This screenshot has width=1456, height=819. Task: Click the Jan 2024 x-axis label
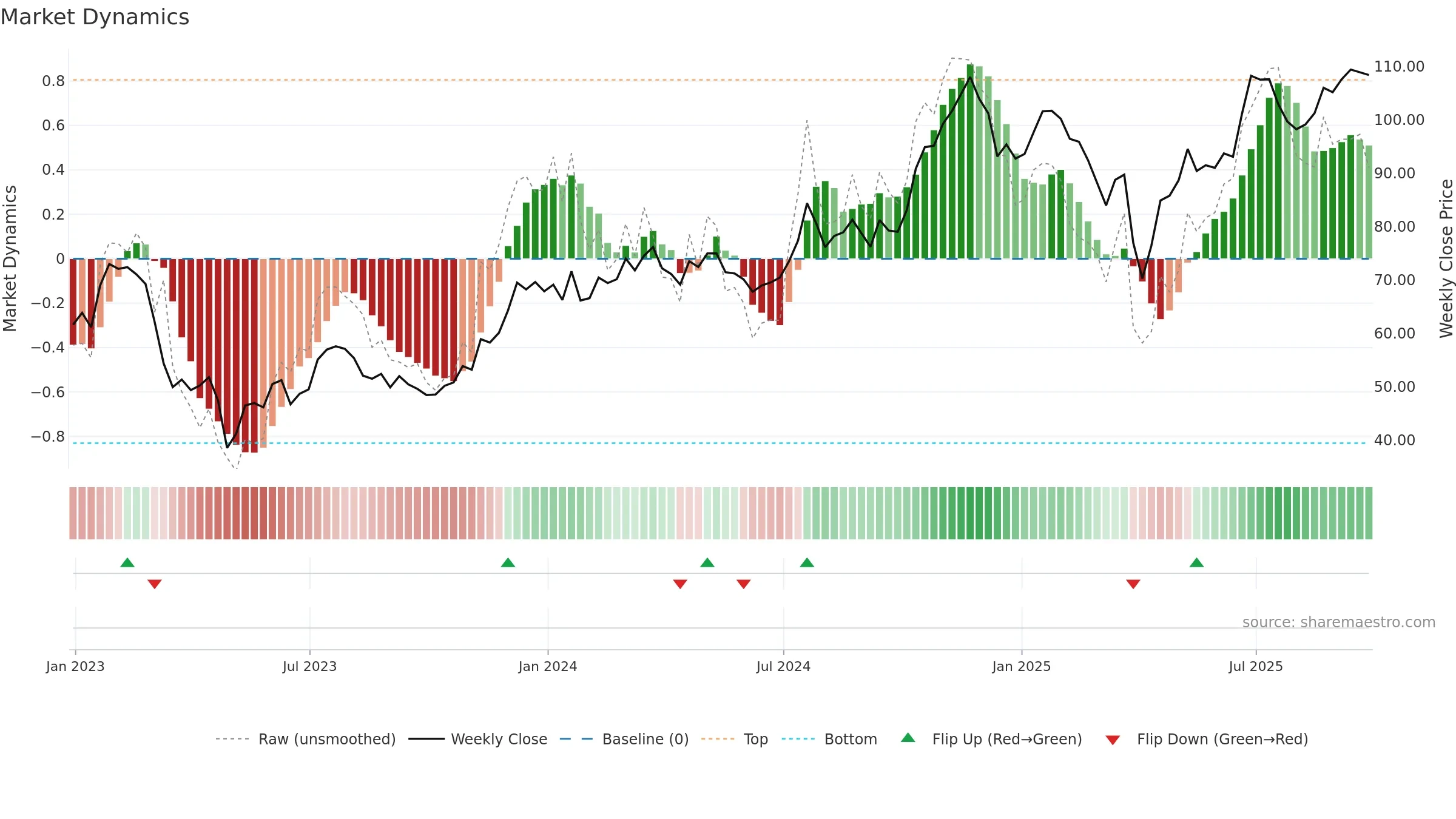[548, 667]
